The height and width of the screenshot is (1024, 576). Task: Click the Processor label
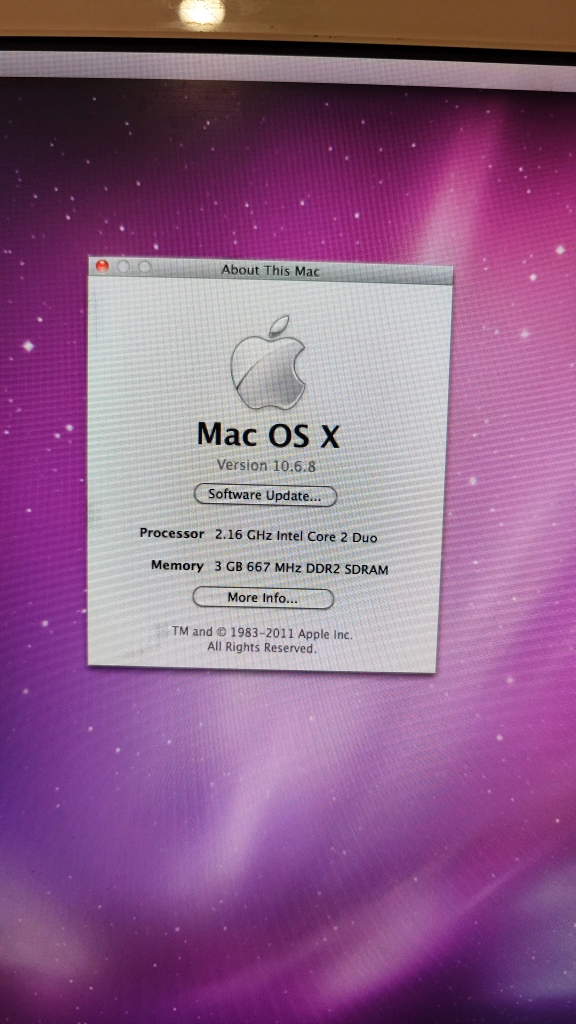tap(172, 534)
